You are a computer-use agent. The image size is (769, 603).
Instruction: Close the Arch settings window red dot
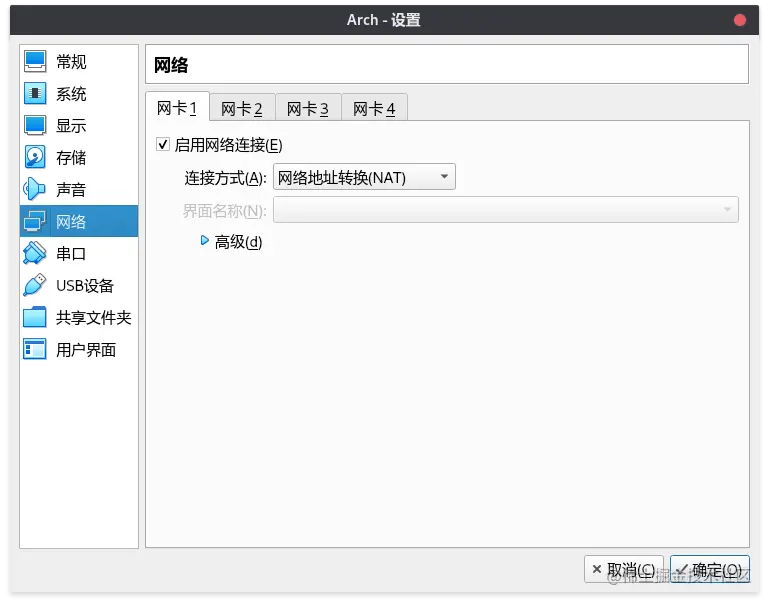tap(740, 20)
